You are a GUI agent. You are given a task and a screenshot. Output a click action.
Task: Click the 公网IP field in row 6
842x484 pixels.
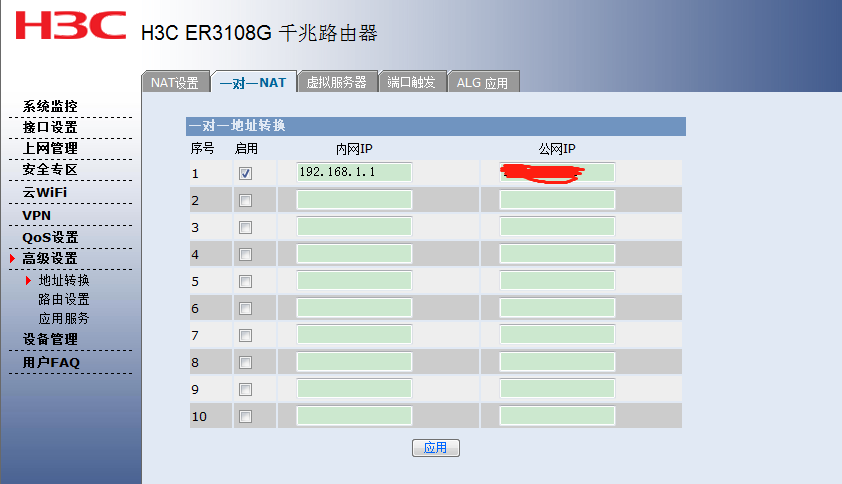tap(557, 307)
